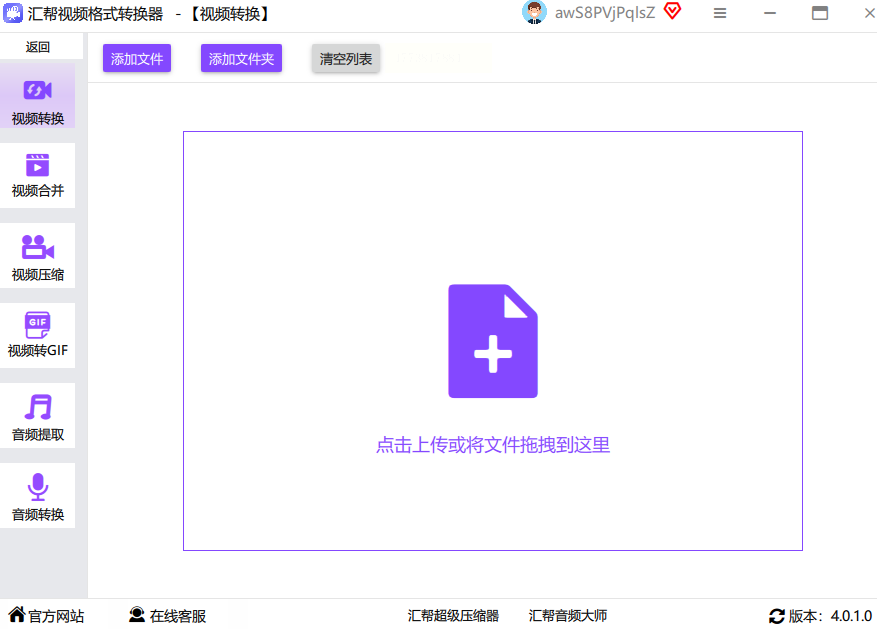Click the red VIP diamond icon

pos(673,11)
